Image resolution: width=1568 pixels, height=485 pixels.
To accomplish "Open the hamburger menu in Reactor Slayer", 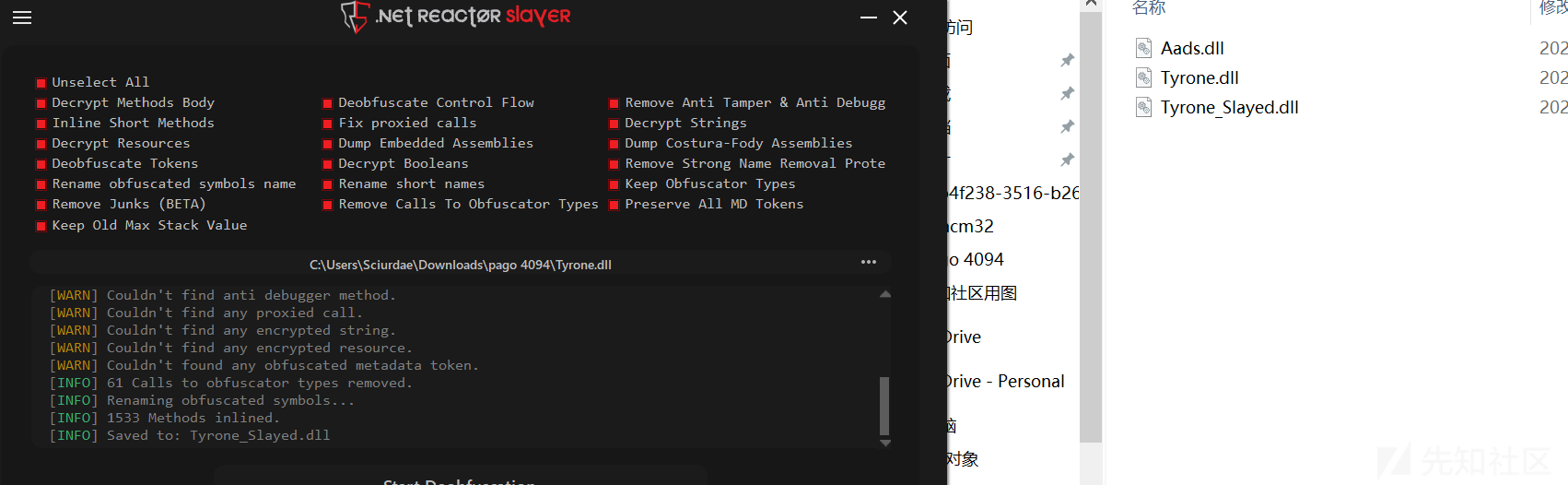I will point(22,18).
